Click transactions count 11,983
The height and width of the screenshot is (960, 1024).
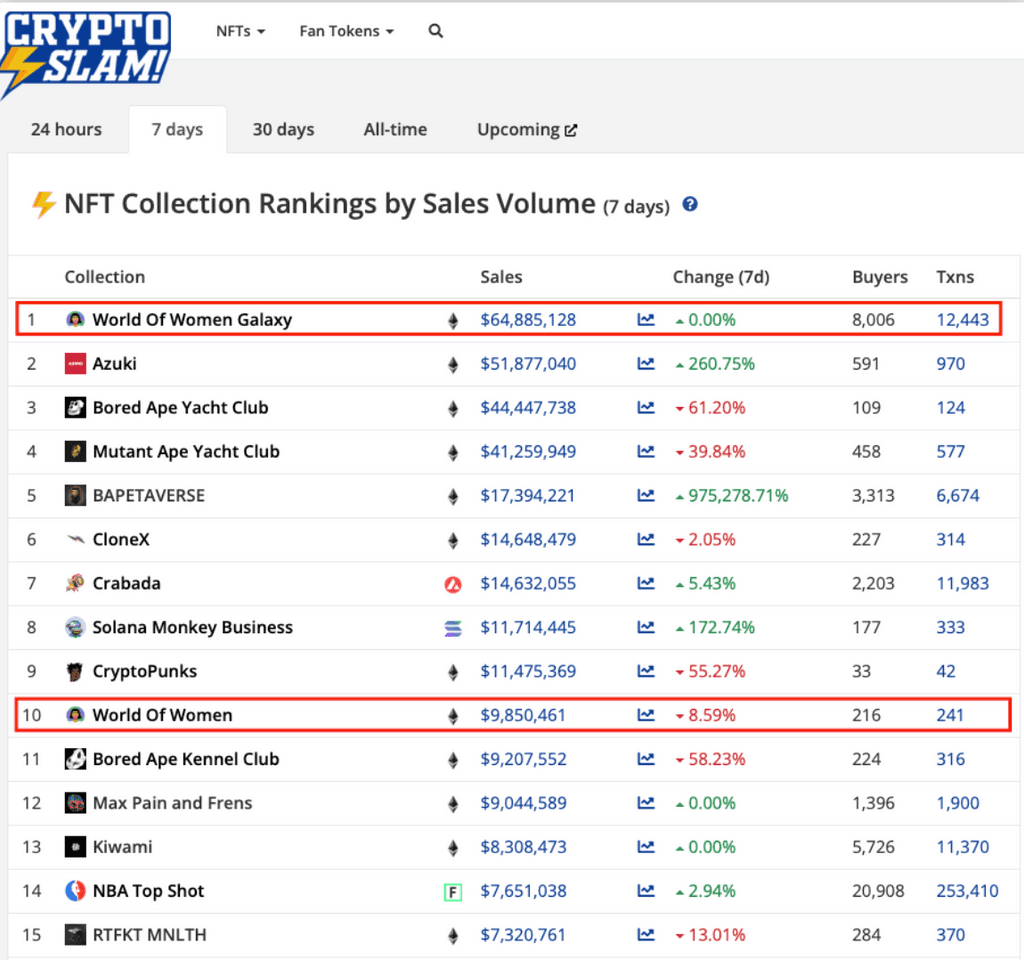(963, 583)
